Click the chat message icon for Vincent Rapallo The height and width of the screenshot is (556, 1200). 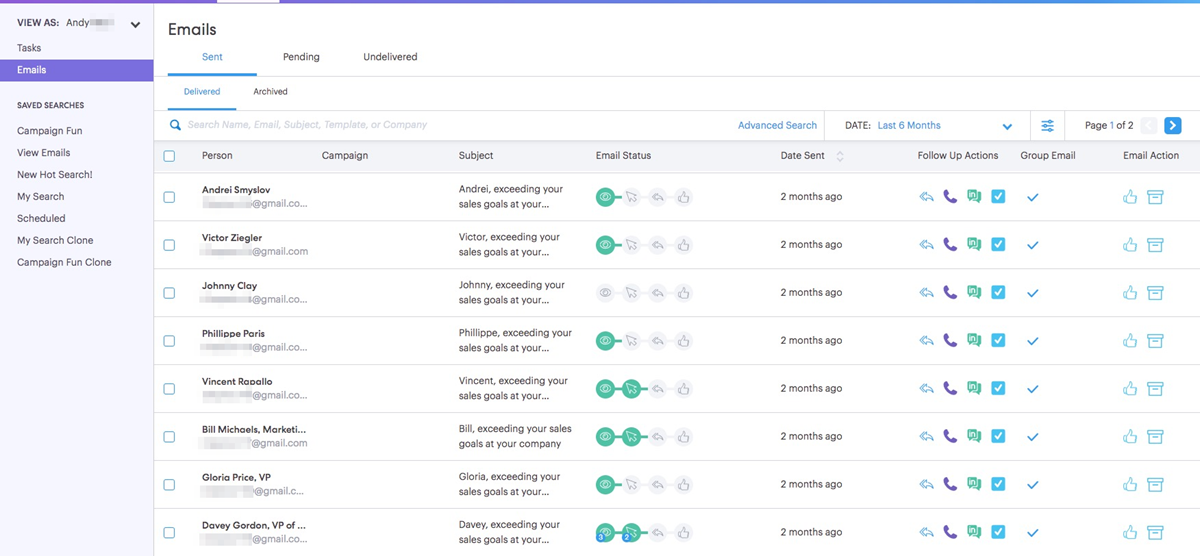974,389
